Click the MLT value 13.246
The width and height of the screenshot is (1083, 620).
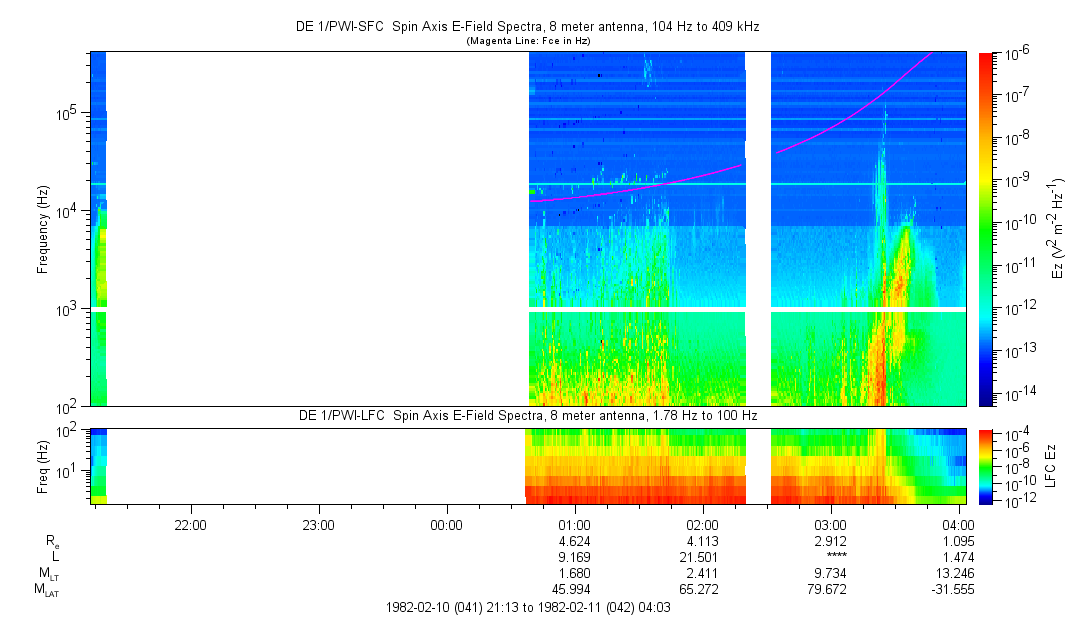(958, 573)
